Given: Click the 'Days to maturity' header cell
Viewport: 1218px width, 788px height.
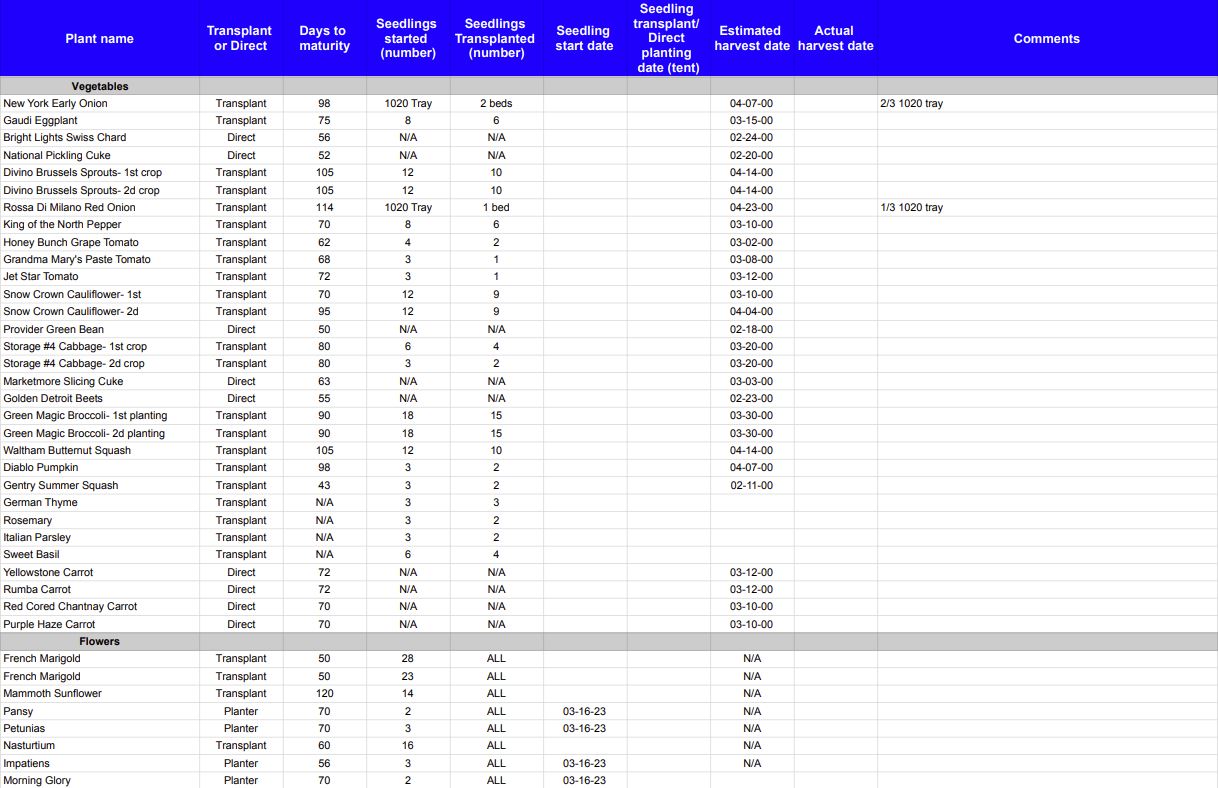Looking at the screenshot, I should click(x=324, y=38).
